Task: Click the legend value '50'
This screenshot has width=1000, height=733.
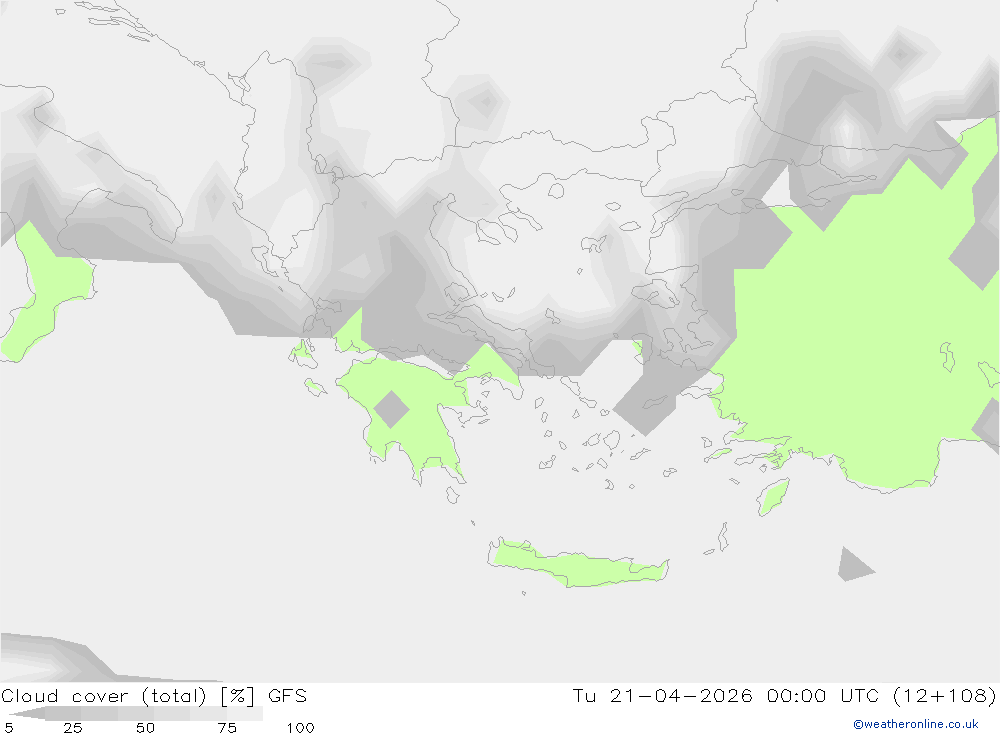Action: (x=145, y=727)
